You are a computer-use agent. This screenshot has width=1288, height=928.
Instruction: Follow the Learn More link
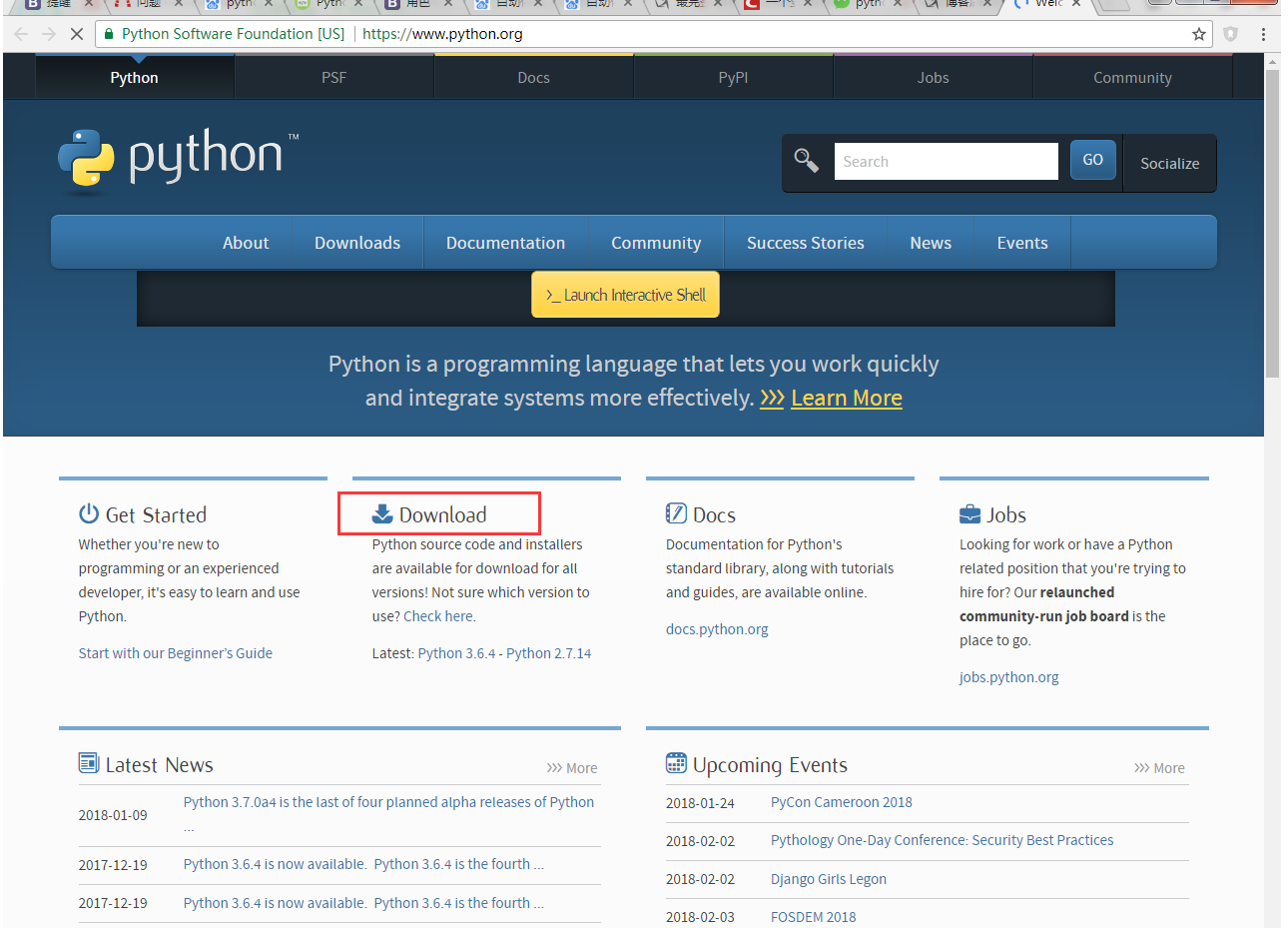[x=847, y=398]
